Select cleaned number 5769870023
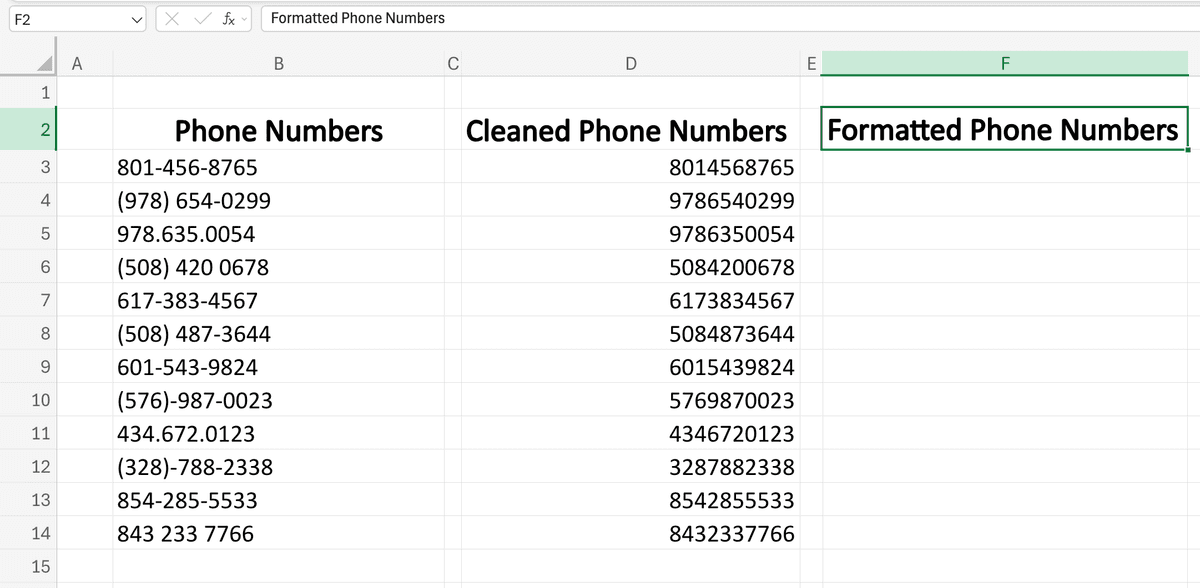The width and height of the screenshot is (1200, 588). tap(631, 401)
